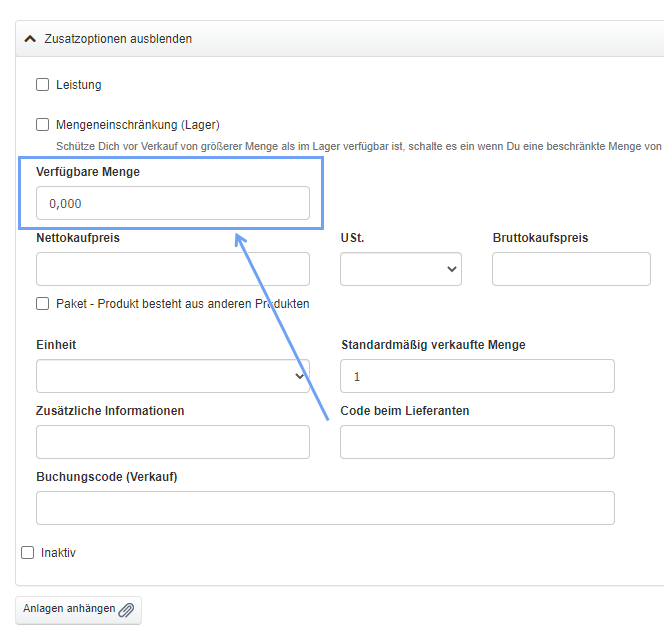Click the Code beim Lieferanten field

point(477,442)
